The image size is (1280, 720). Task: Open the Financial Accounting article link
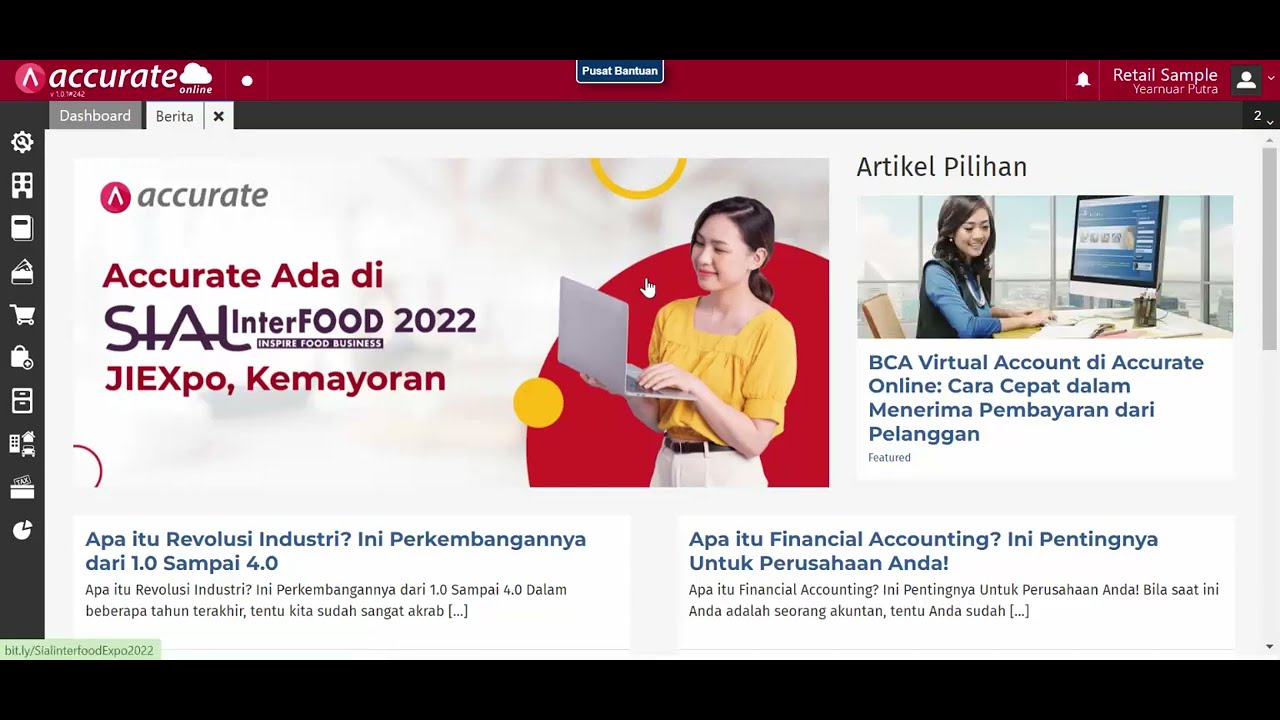pyautogui.click(x=923, y=551)
